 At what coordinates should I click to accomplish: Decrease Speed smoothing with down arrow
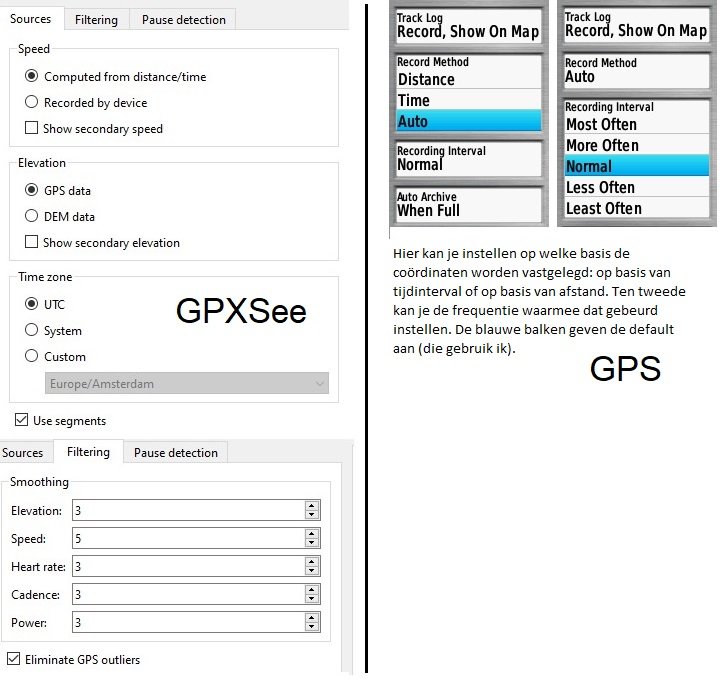pyautogui.click(x=312, y=544)
